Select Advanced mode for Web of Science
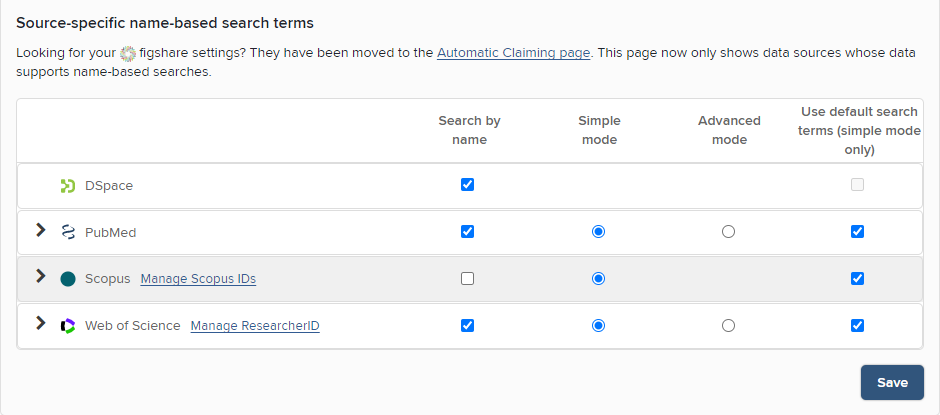 [x=728, y=326]
